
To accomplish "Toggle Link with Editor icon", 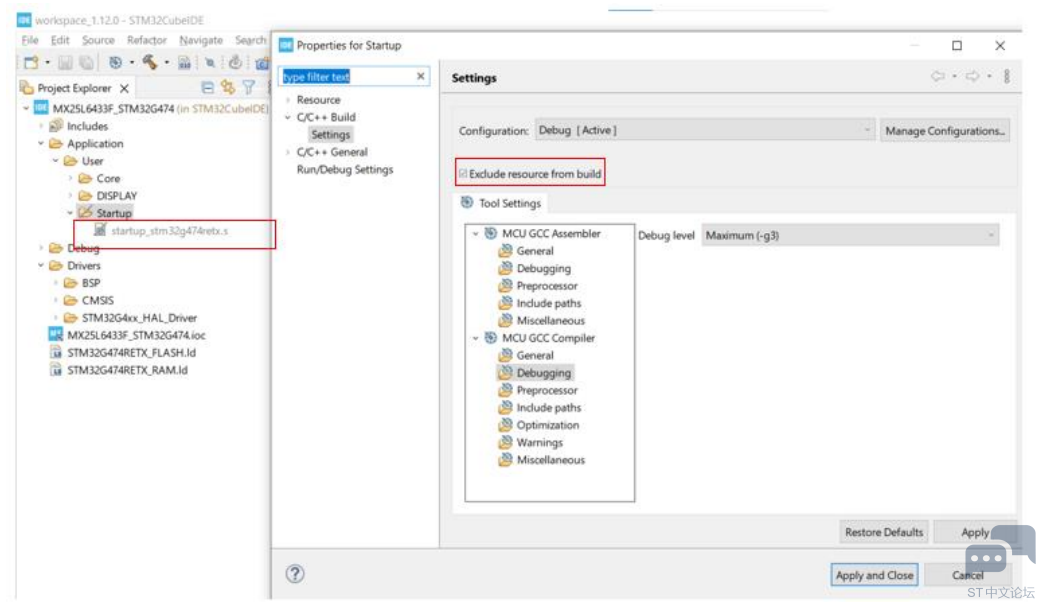I will [x=228, y=87].
